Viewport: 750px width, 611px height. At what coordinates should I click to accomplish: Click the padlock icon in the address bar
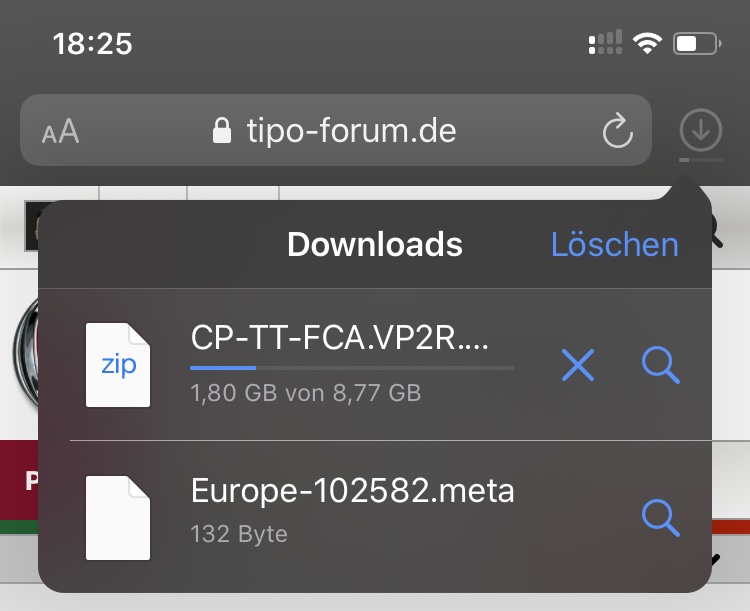pos(222,131)
